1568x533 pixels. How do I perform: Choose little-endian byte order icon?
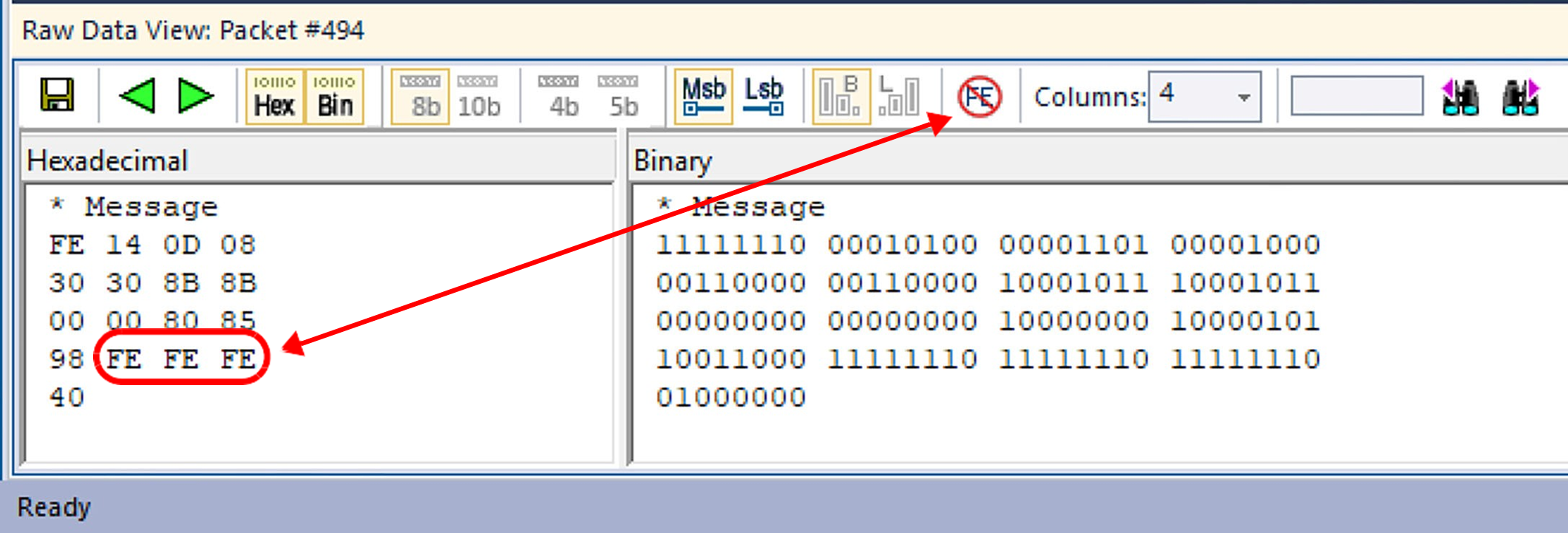pyautogui.click(x=900, y=97)
